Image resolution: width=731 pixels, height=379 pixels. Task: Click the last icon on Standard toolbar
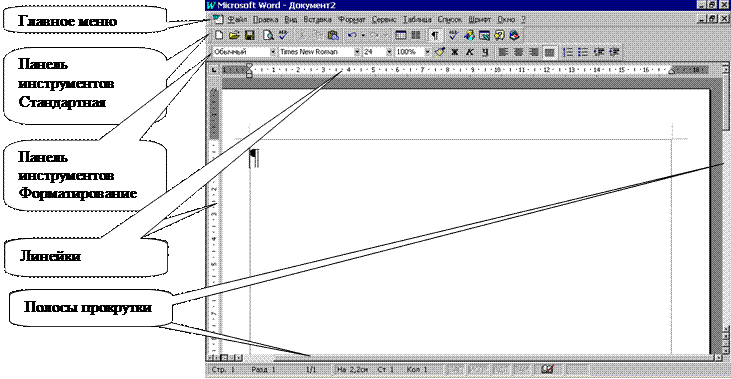pyautogui.click(x=514, y=35)
